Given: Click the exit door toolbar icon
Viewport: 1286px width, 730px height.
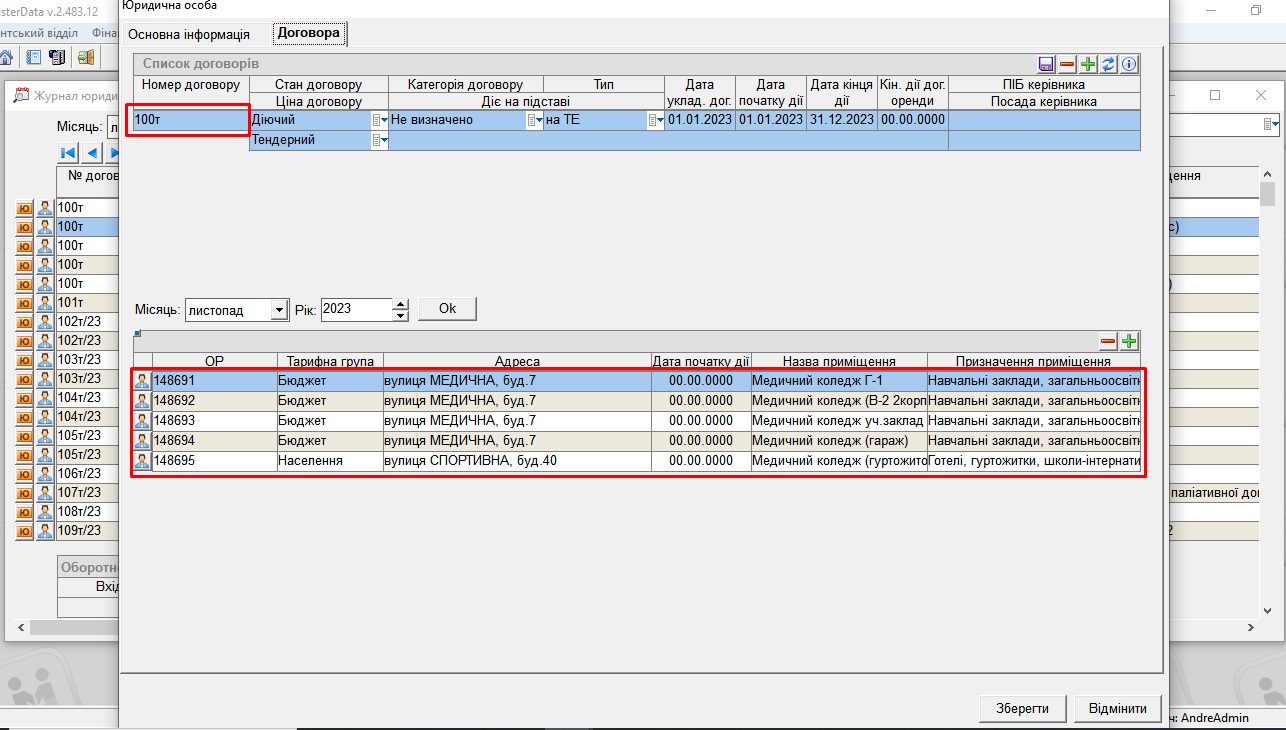Looking at the screenshot, I should tap(85, 57).
